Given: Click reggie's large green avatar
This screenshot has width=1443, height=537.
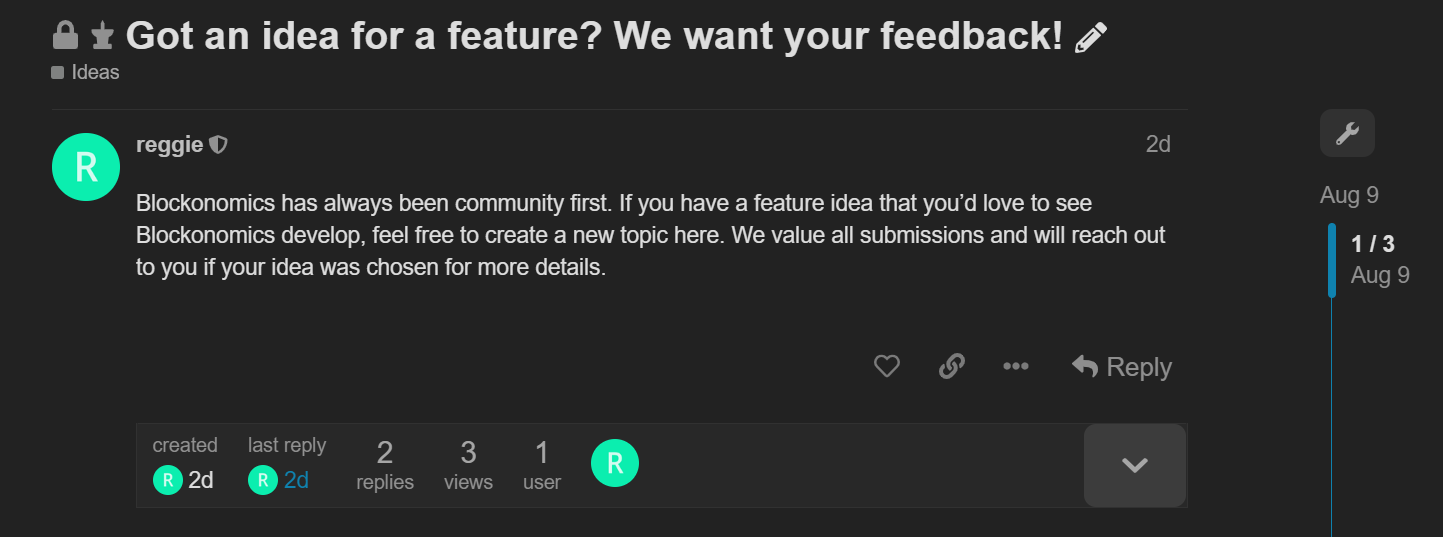Looking at the screenshot, I should (x=86, y=167).
